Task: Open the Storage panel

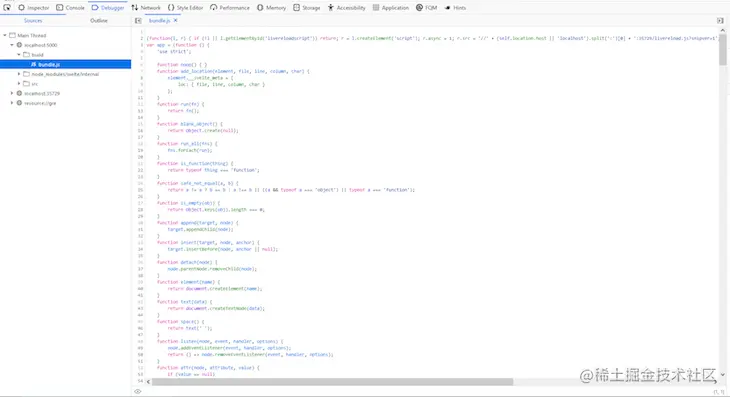Action: (307, 7)
